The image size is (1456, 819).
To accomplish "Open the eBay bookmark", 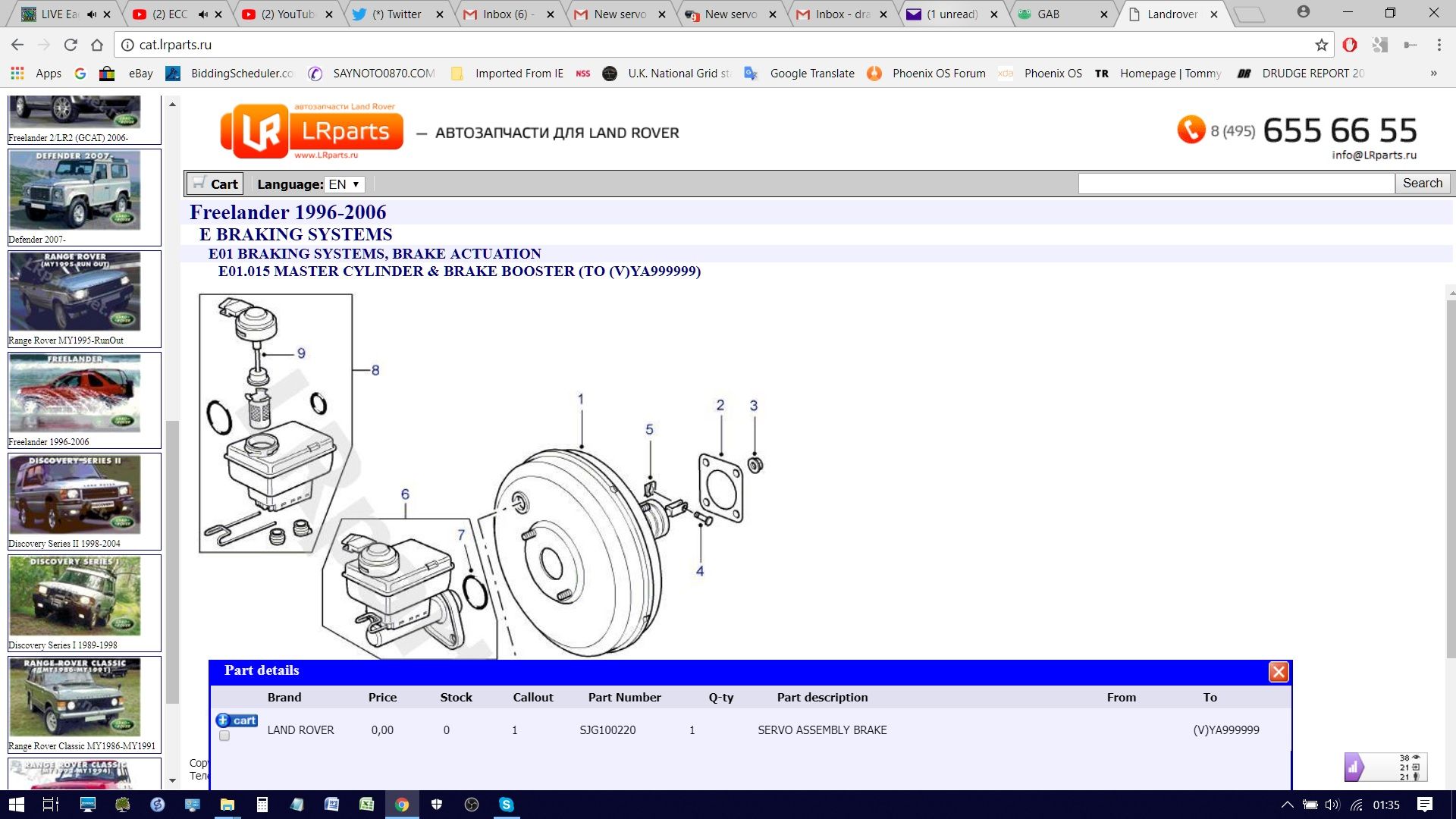I will coord(140,74).
